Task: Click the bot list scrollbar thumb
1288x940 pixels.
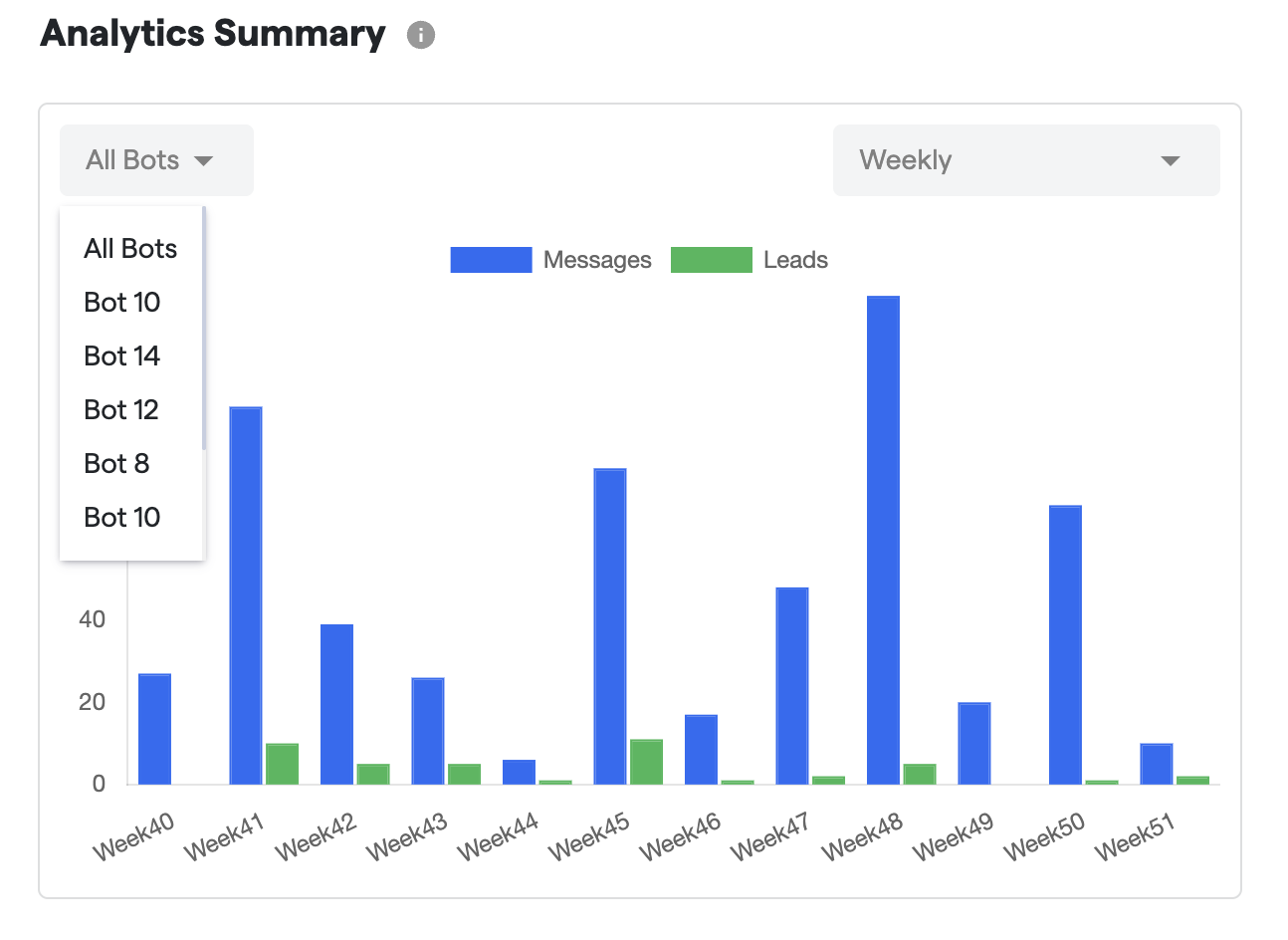Action: pyautogui.click(x=203, y=329)
